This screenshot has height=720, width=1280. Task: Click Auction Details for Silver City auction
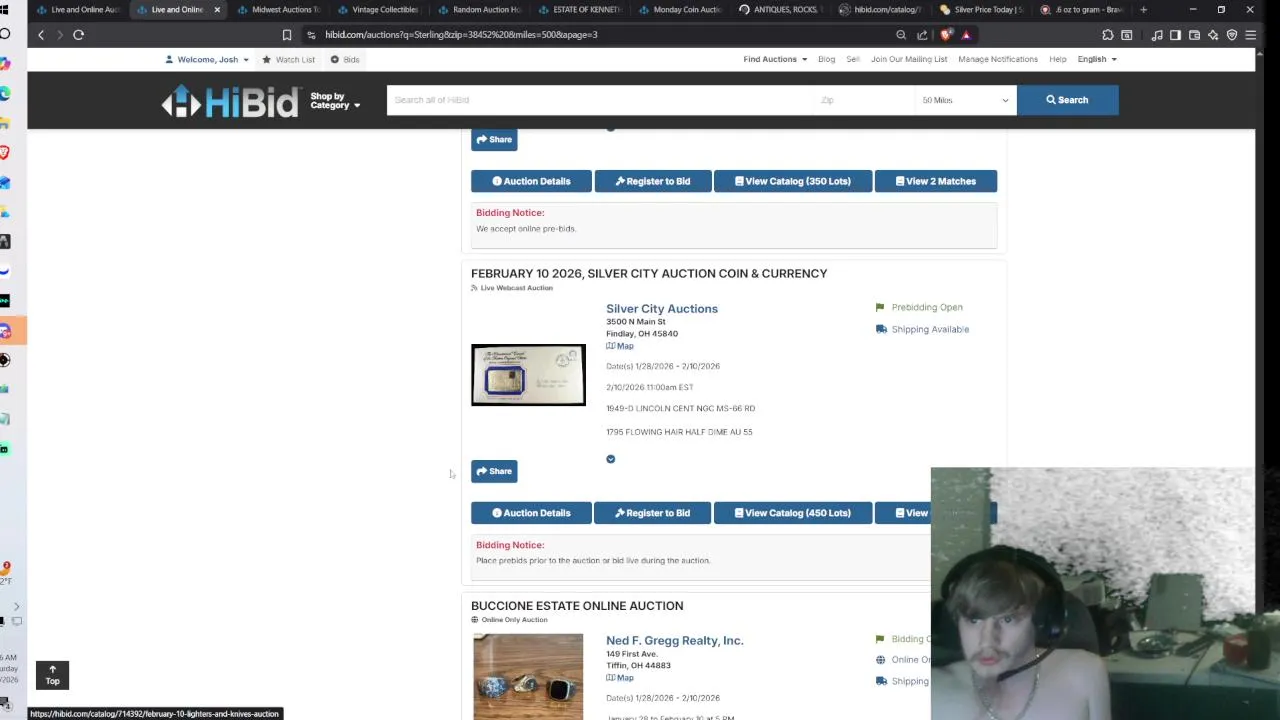[x=531, y=513]
